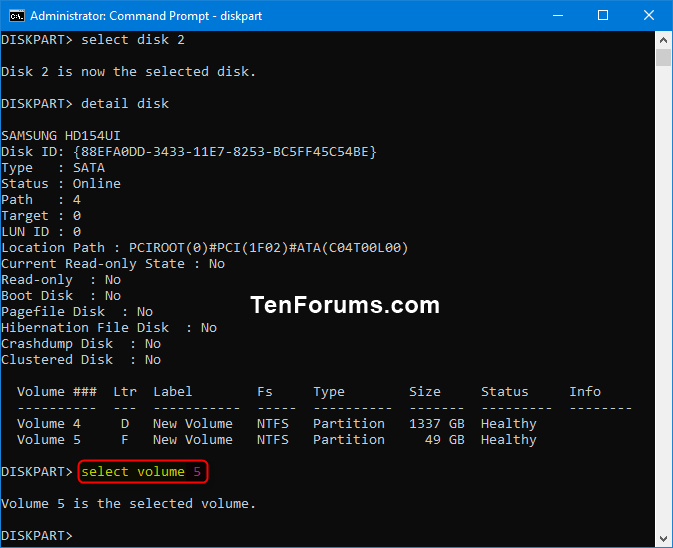Viewport: 673px width, 548px height.
Task: Click the last DISKPART> prompt line
Action: pos(37,536)
